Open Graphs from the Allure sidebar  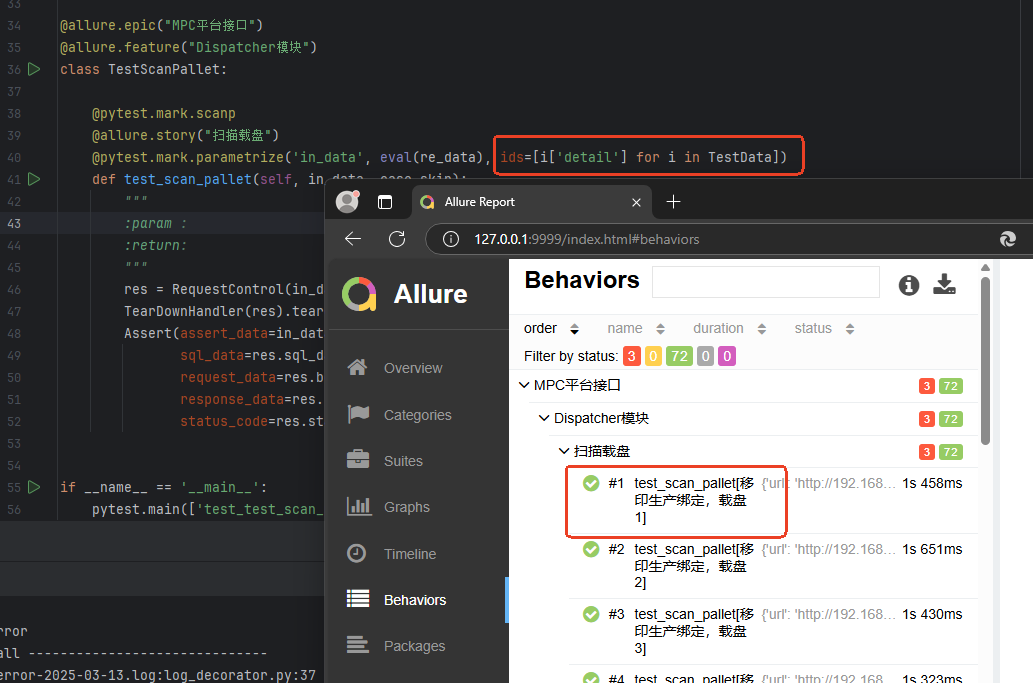[406, 507]
